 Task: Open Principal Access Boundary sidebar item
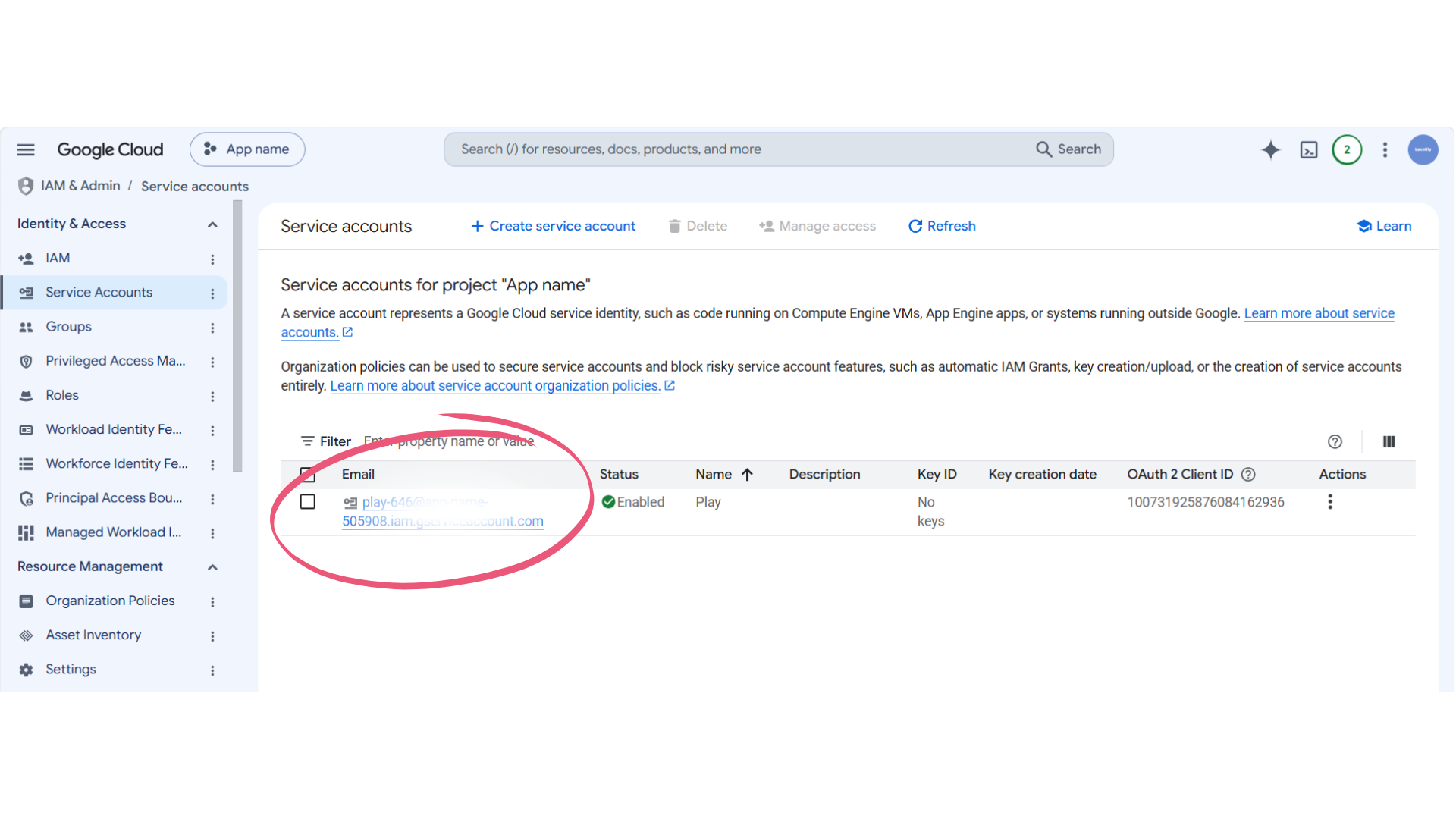pos(114,498)
